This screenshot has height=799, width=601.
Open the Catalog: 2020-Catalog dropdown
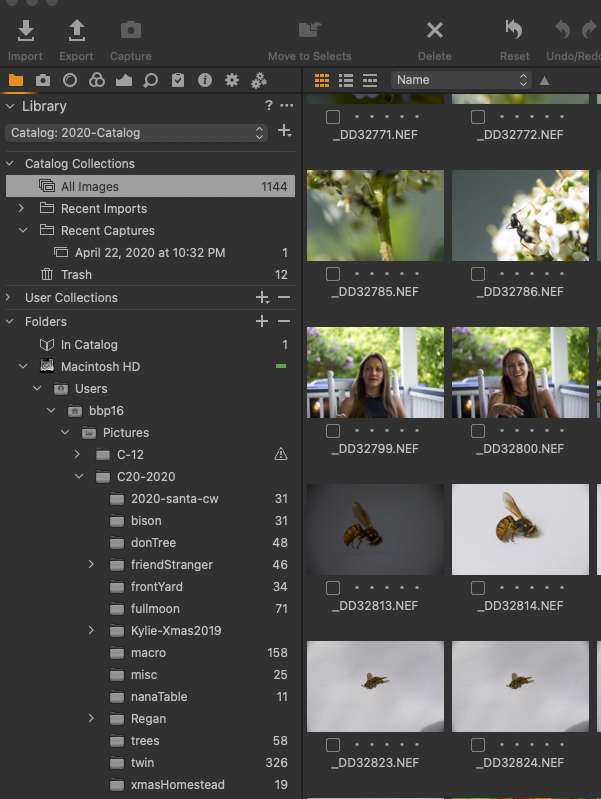(x=137, y=132)
